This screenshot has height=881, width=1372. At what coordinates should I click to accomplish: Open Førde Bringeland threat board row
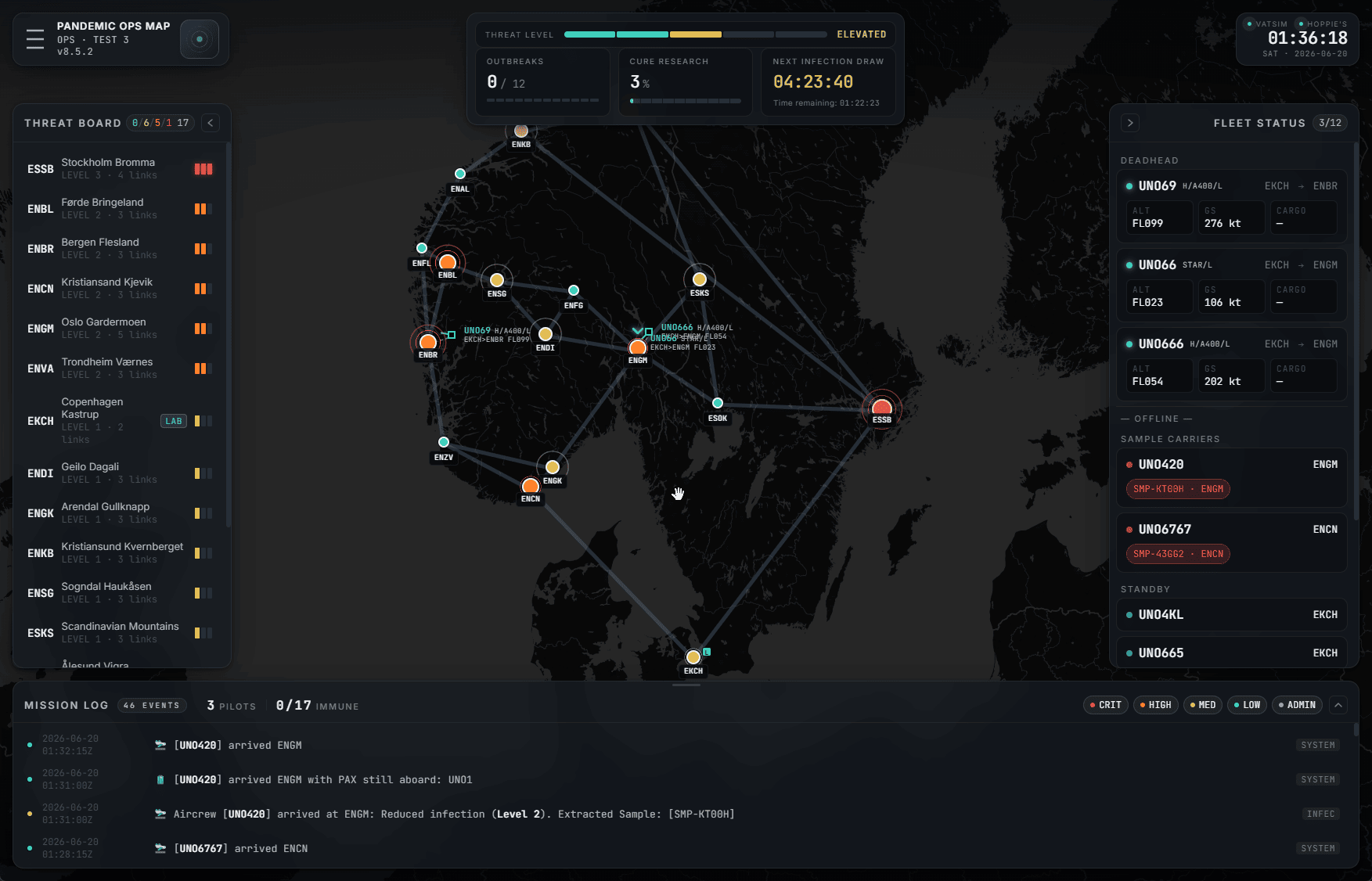(120, 209)
